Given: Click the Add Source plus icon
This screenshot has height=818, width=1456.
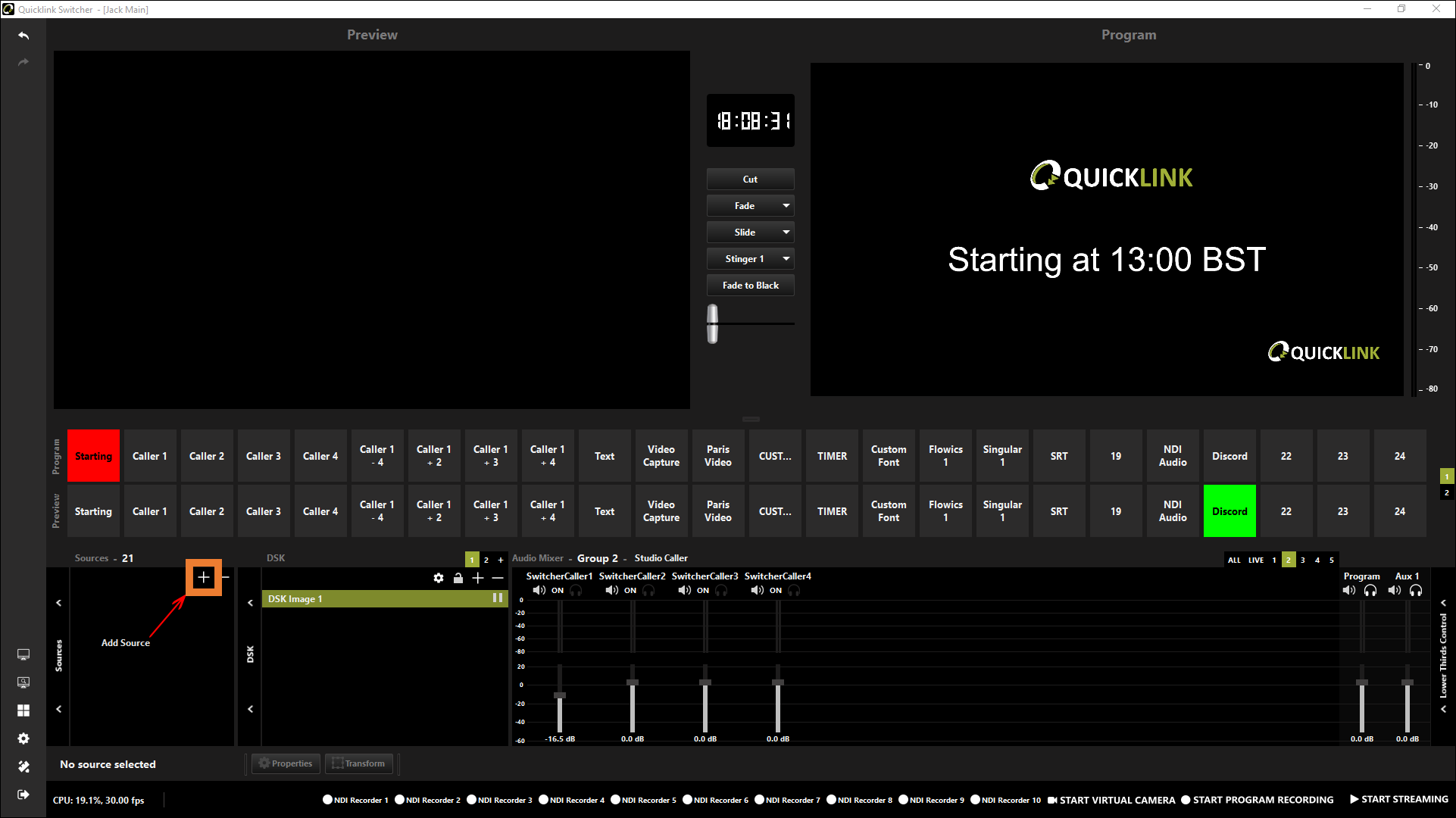Looking at the screenshot, I should [203, 578].
